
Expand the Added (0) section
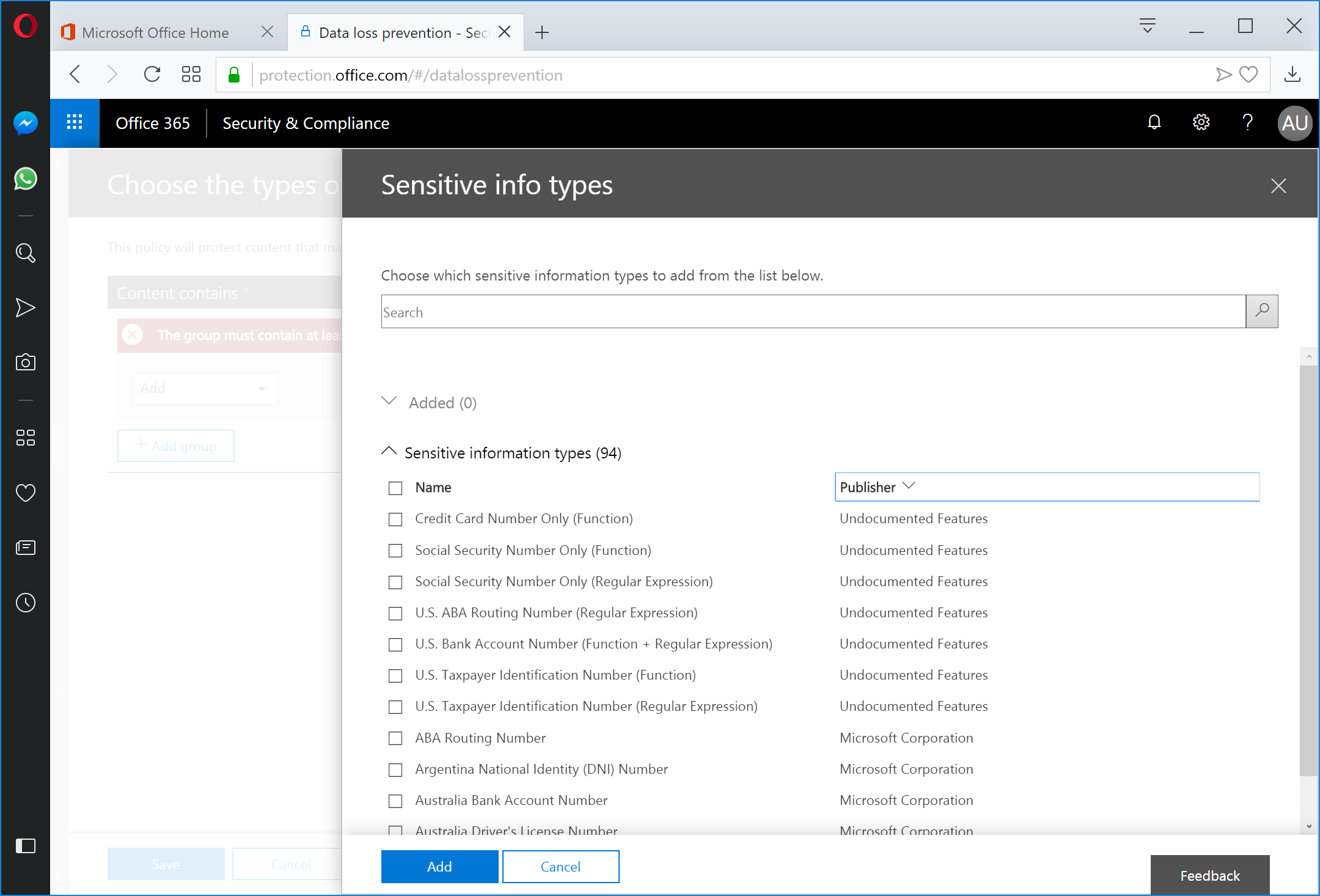(x=389, y=402)
